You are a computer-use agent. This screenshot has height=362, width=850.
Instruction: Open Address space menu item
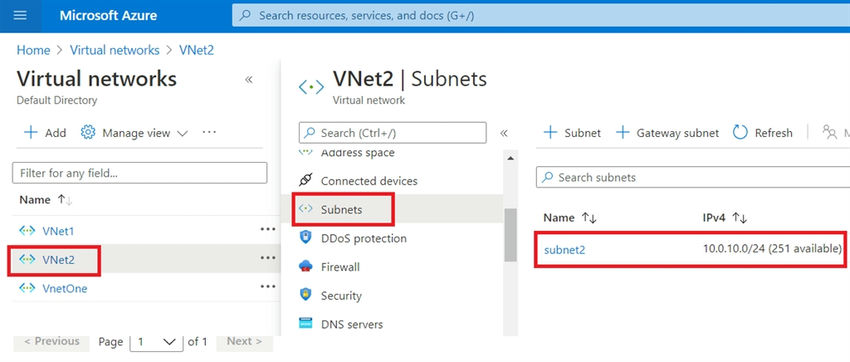[x=358, y=153]
